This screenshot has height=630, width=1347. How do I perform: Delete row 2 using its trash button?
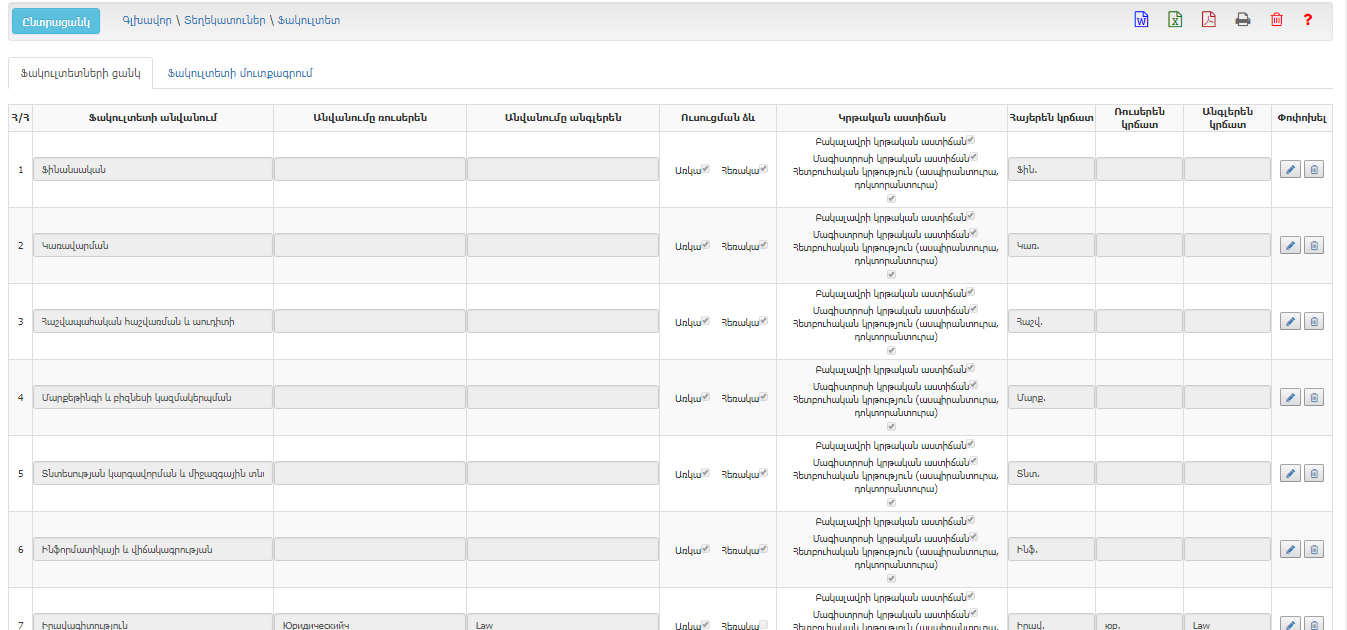(x=1314, y=246)
